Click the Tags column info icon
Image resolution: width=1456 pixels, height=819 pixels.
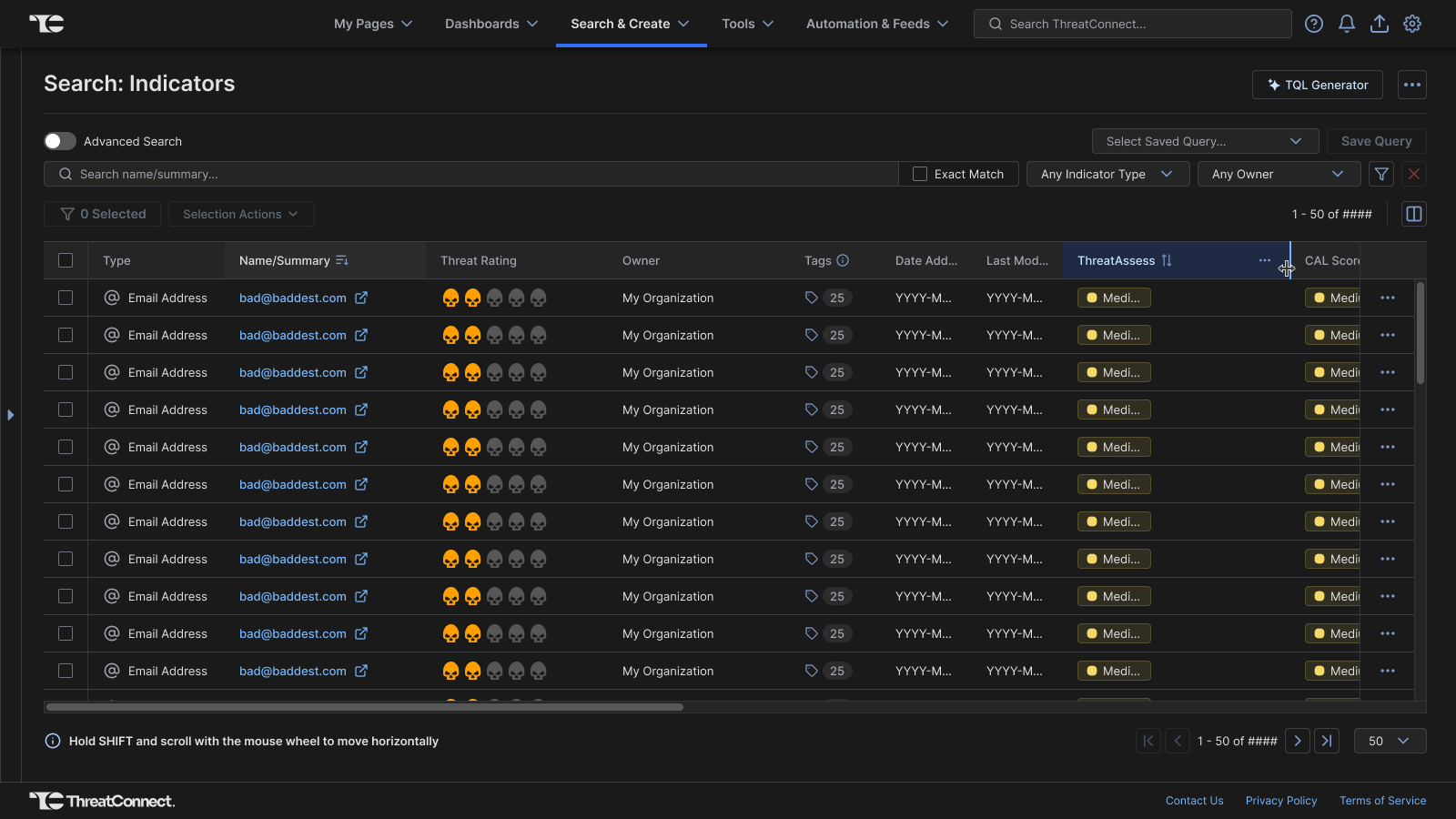pyautogui.click(x=843, y=260)
